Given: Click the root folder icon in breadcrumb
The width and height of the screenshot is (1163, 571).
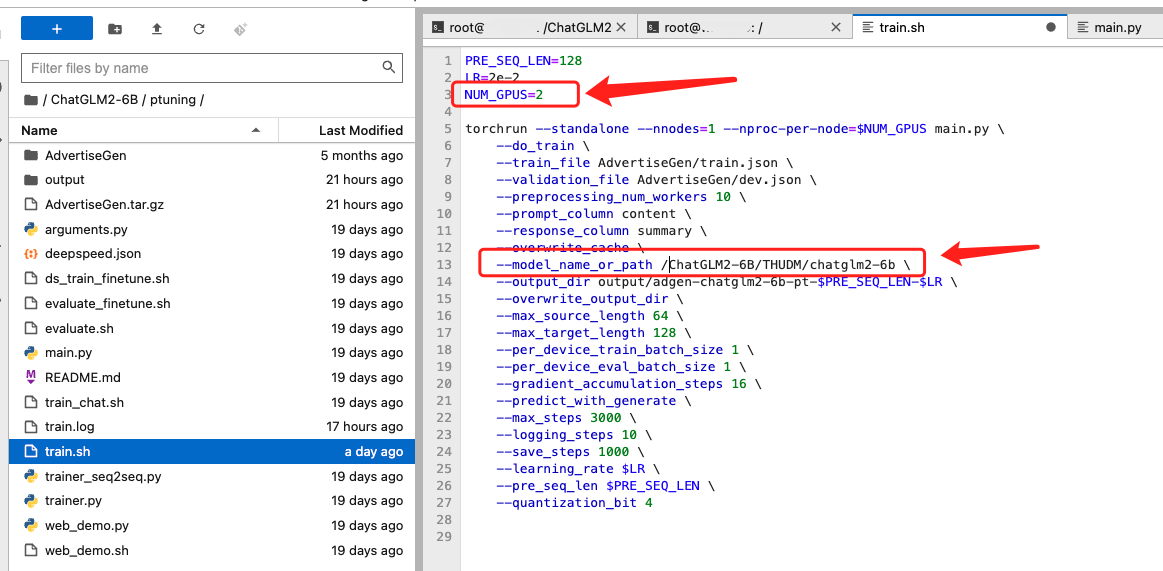Looking at the screenshot, I should [30, 99].
